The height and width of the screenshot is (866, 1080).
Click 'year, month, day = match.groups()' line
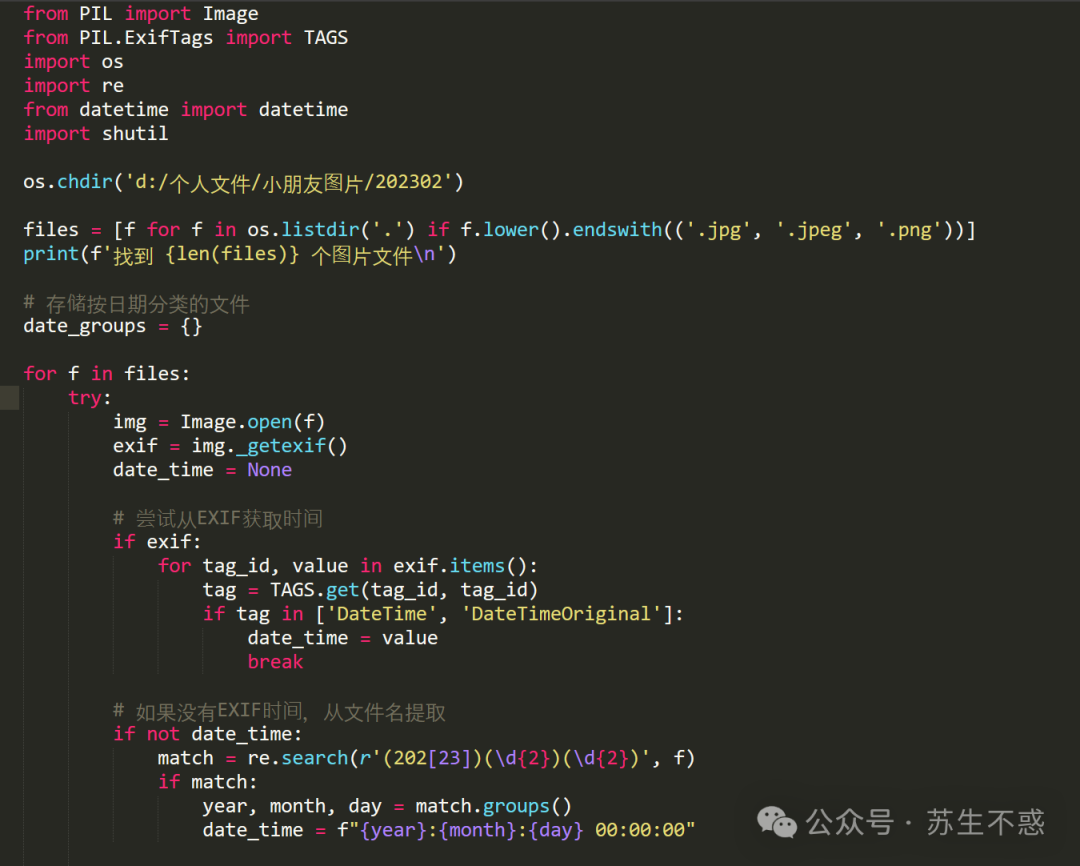point(387,806)
